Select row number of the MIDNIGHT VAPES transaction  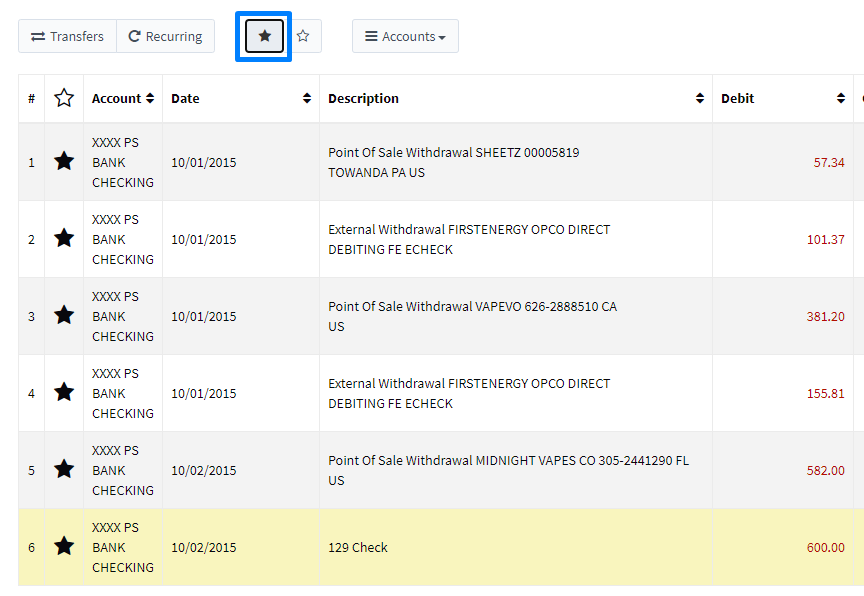[x=31, y=470]
